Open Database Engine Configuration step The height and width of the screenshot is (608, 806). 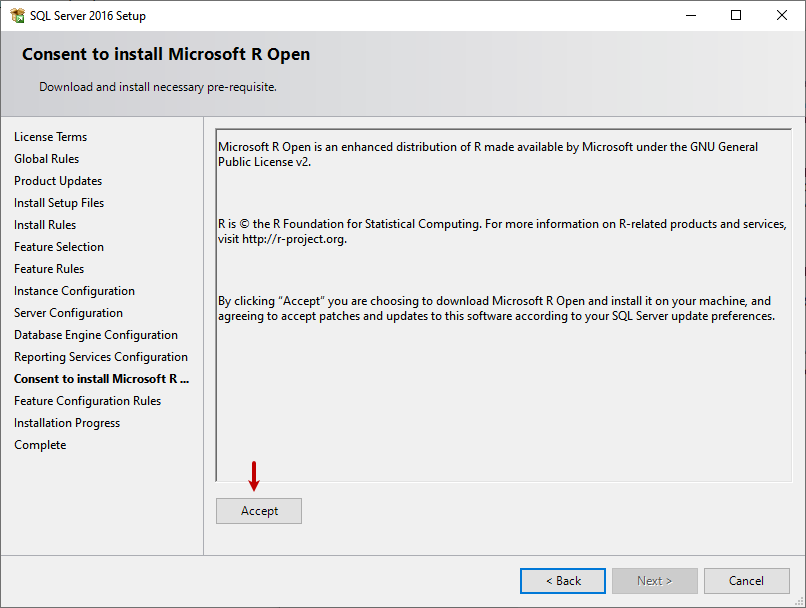pos(96,335)
